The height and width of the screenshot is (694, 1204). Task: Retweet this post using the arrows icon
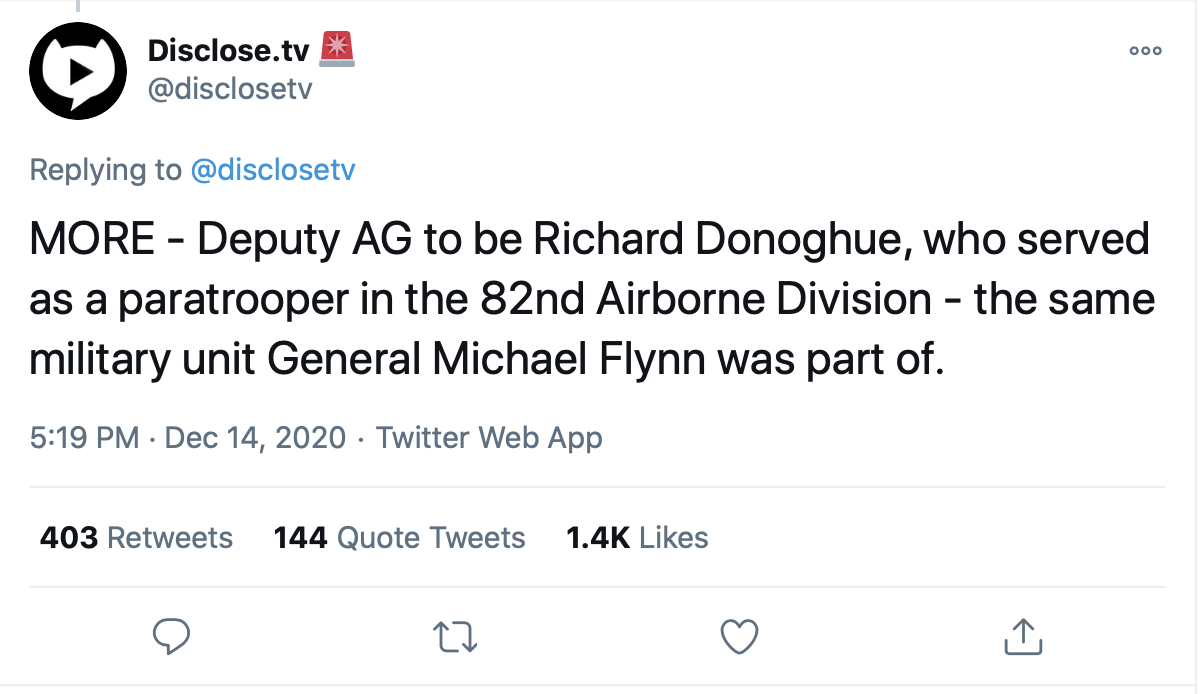[455, 635]
